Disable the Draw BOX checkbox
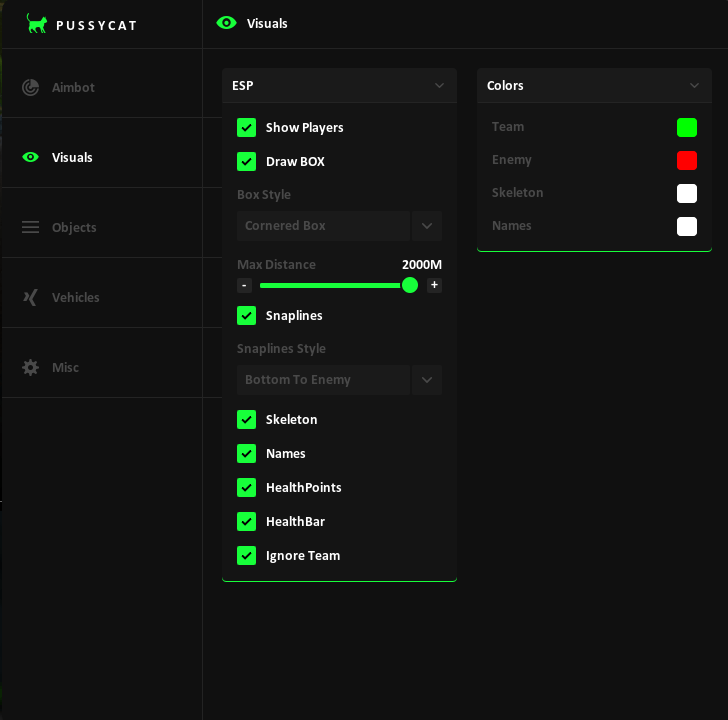This screenshot has height=720, width=728. pyautogui.click(x=247, y=162)
